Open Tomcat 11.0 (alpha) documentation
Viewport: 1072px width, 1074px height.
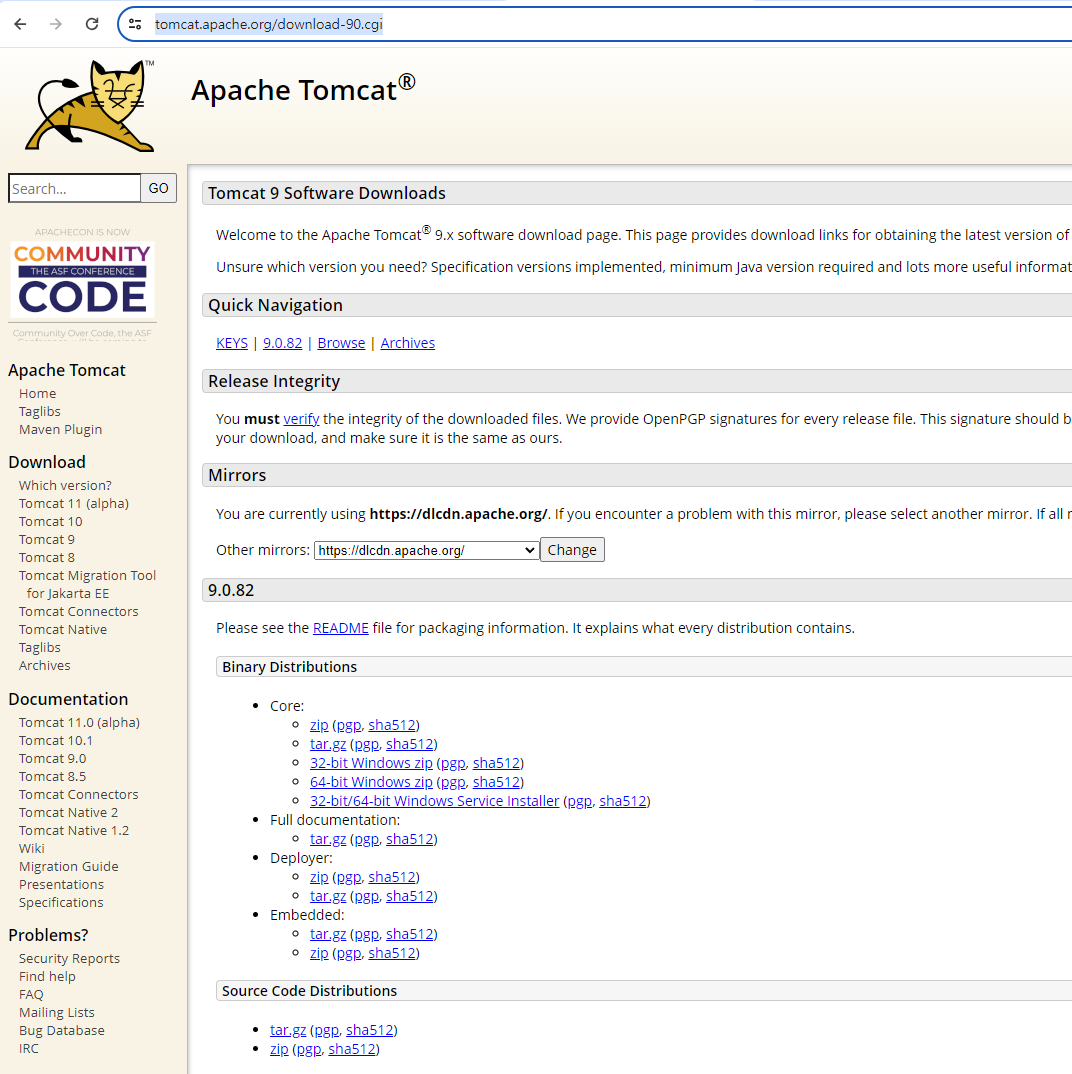point(79,722)
